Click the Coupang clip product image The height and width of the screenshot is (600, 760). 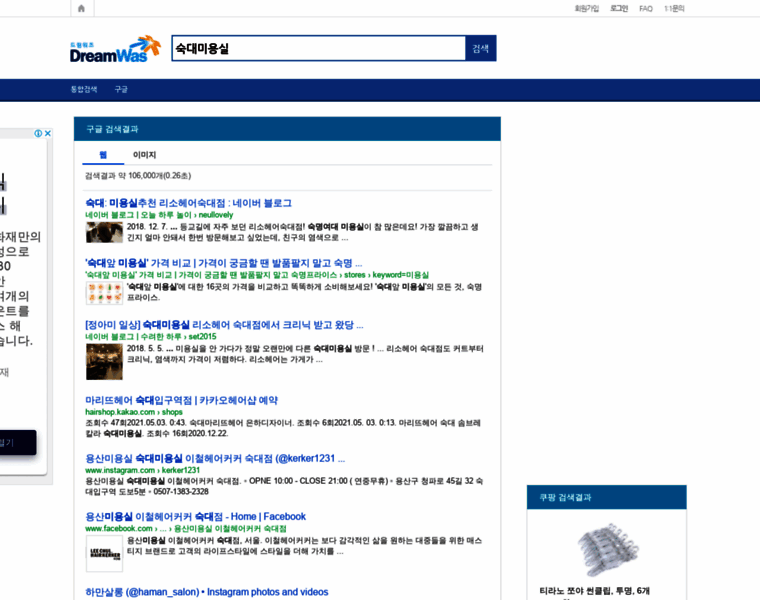[x=608, y=549]
